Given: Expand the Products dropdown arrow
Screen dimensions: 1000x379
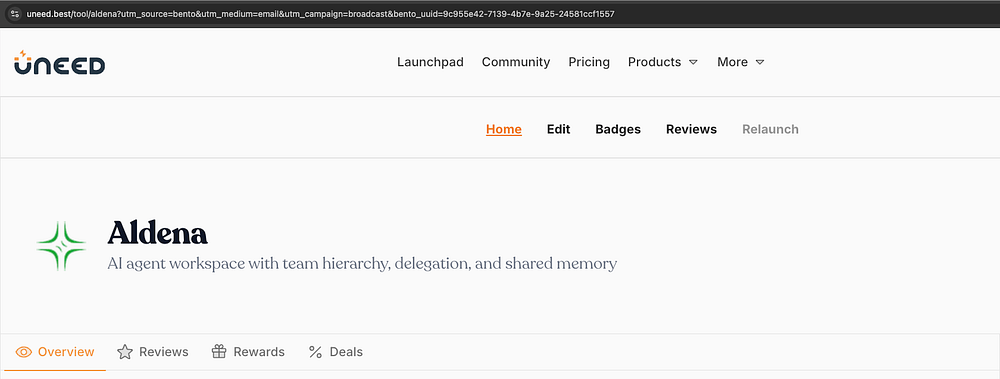Looking at the screenshot, I should coord(693,63).
